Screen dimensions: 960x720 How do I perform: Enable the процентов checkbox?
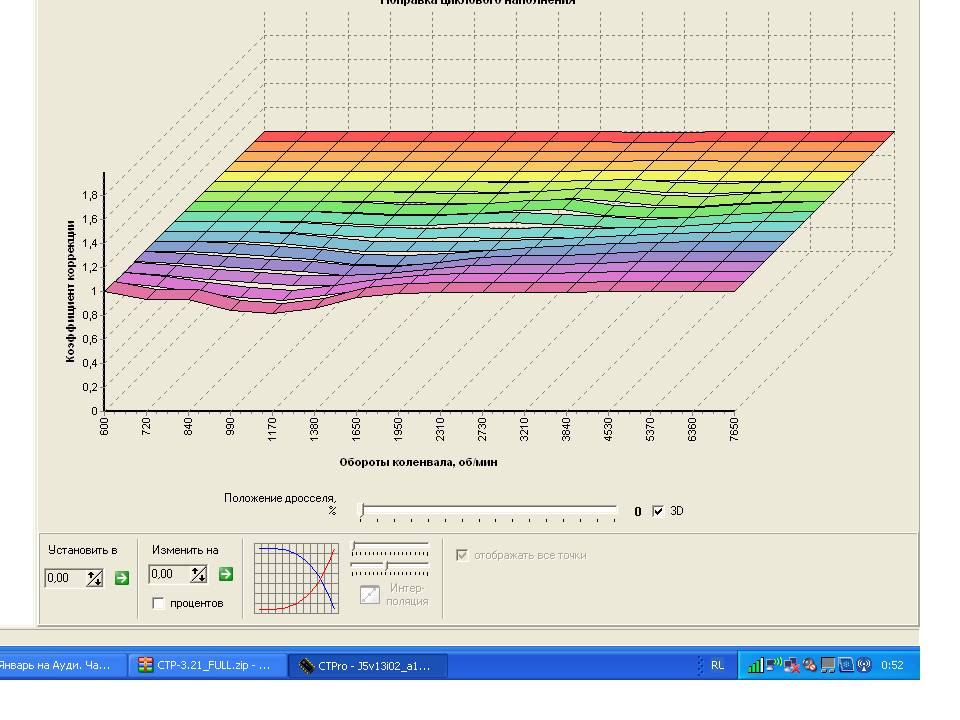coord(159,603)
